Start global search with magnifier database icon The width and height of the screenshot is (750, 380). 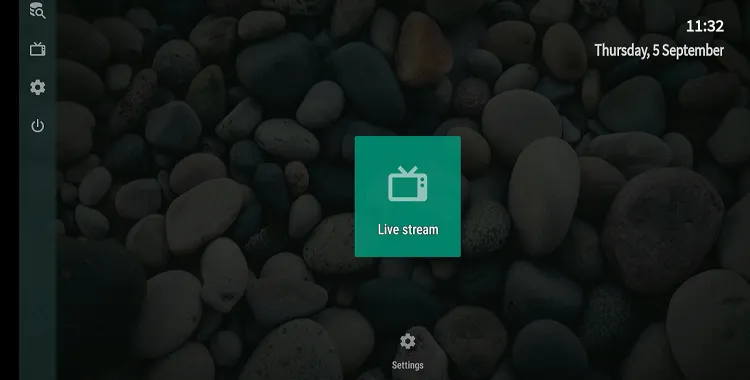(37, 11)
